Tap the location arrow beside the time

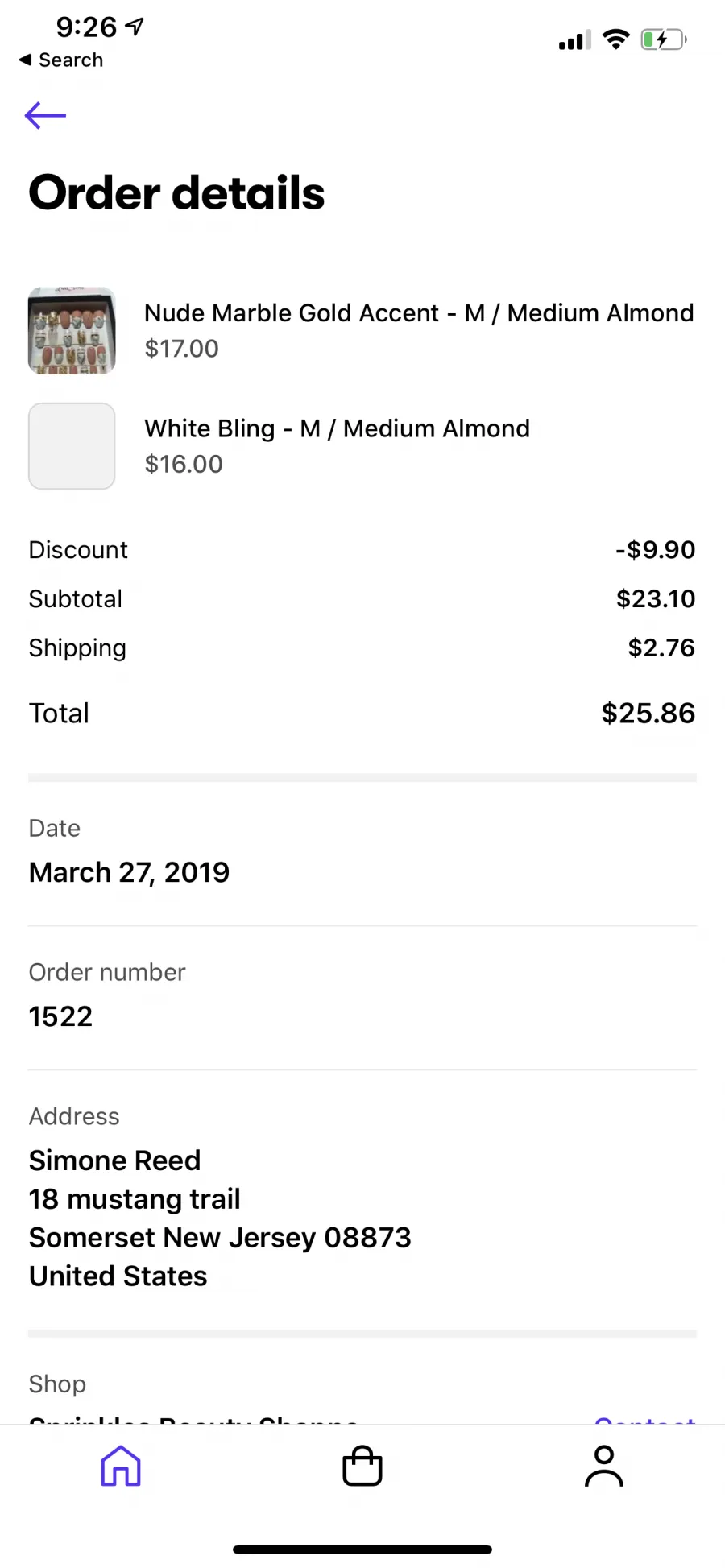[135, 27]
